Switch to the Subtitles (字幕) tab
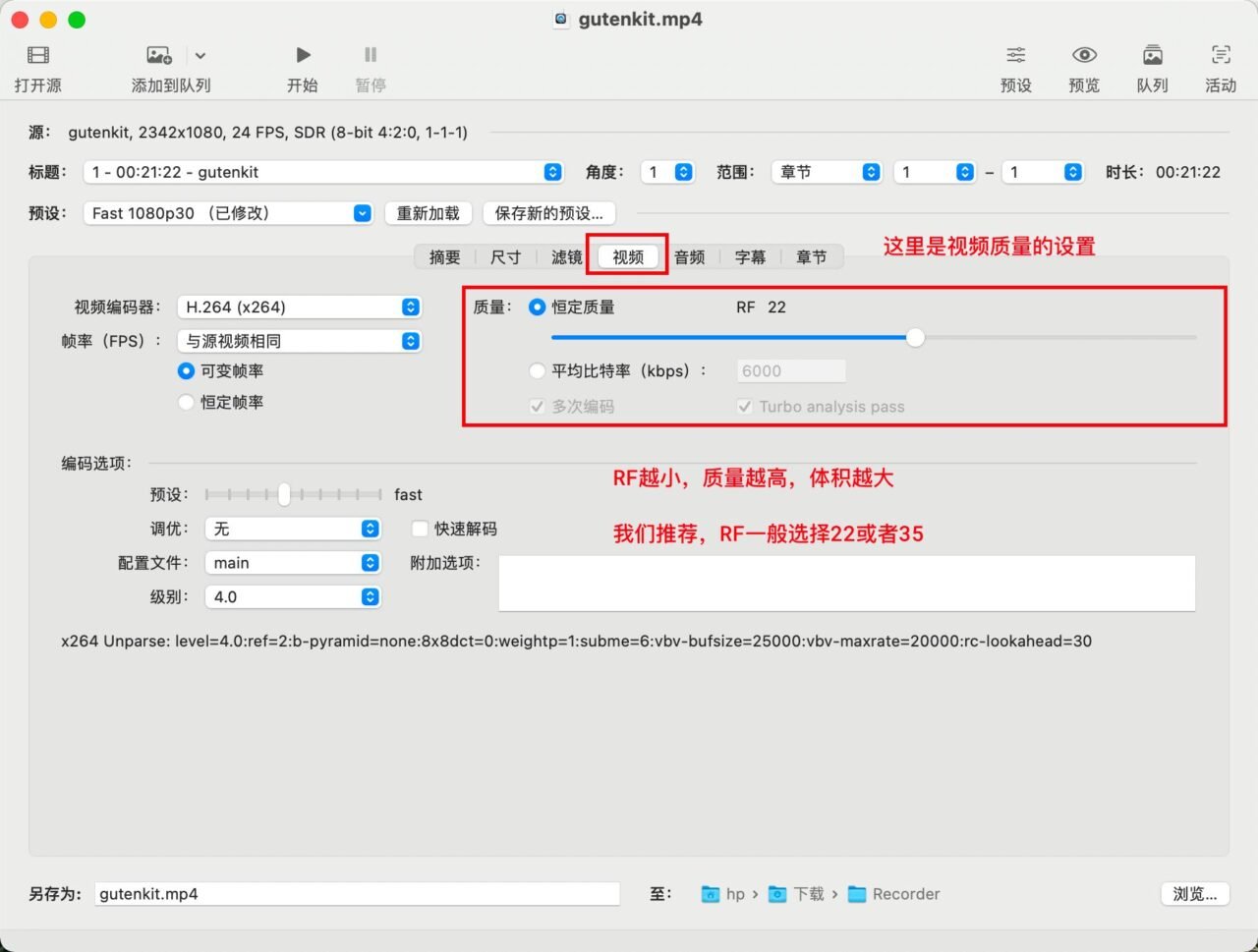Image resolution: width=1258 pixels, height=952 pixels. click(750, 257)
